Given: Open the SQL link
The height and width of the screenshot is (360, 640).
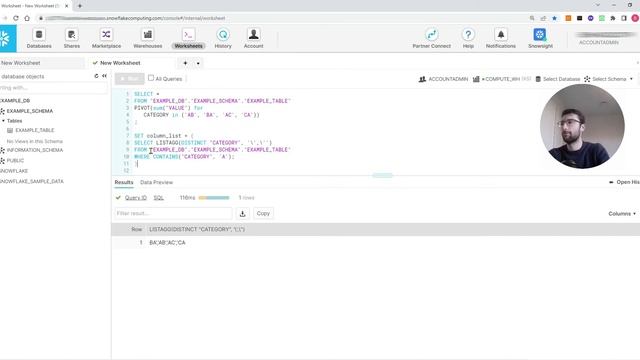Looking at the screenshot, I should click(x=158, y=198).
